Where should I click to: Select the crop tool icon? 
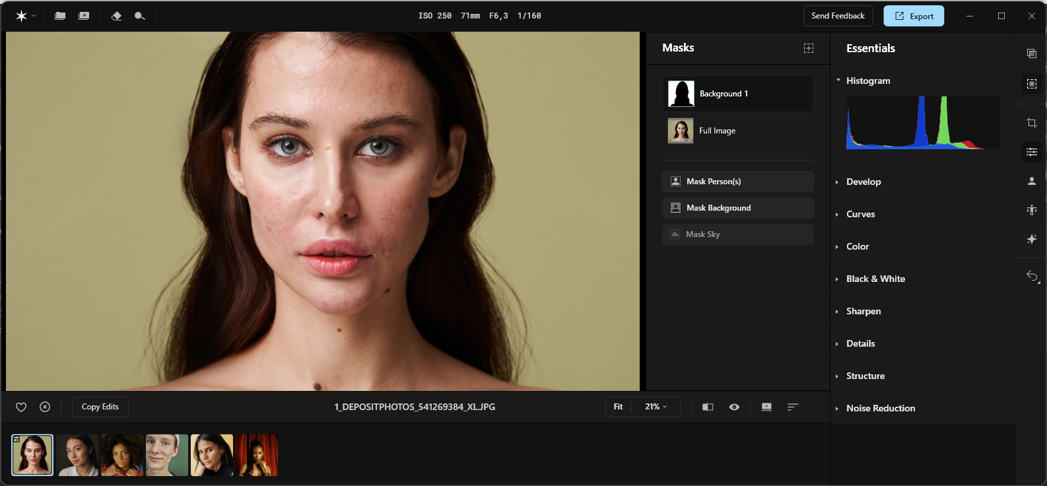pyautogui.click(x=1032, y=123)
